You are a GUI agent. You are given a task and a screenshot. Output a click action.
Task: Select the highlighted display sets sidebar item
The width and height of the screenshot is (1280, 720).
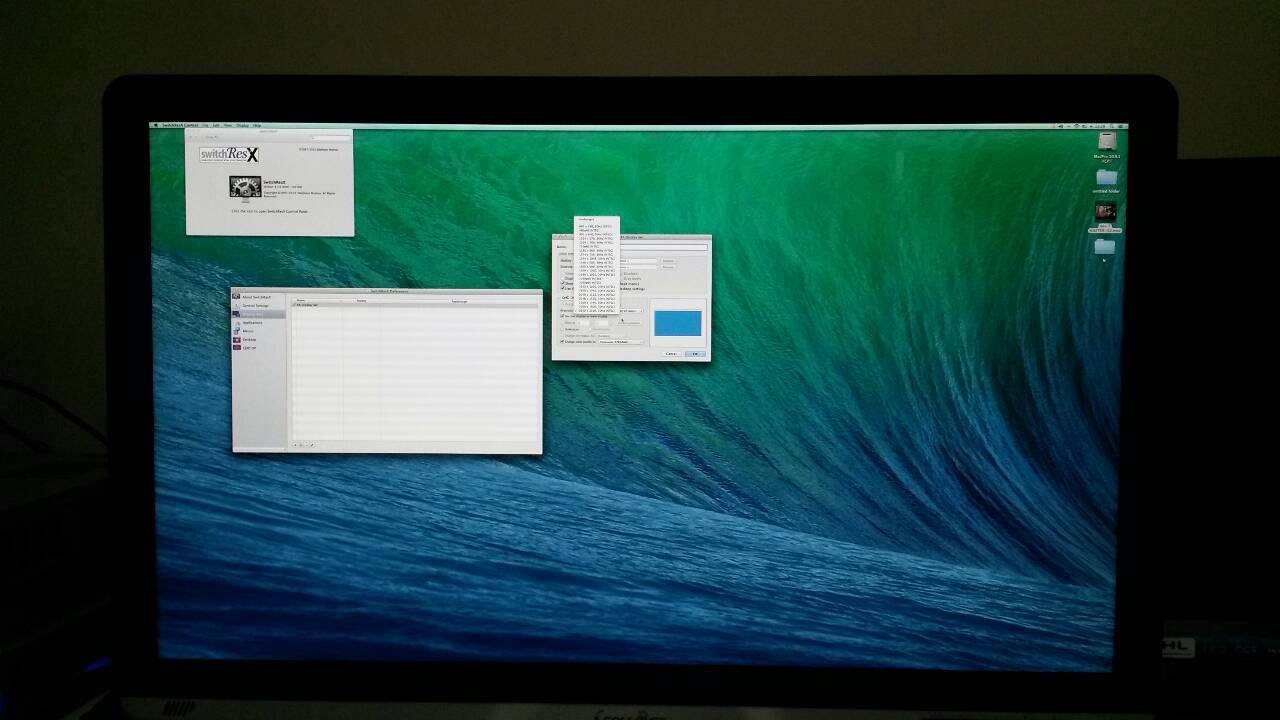(x=259, y=314)
